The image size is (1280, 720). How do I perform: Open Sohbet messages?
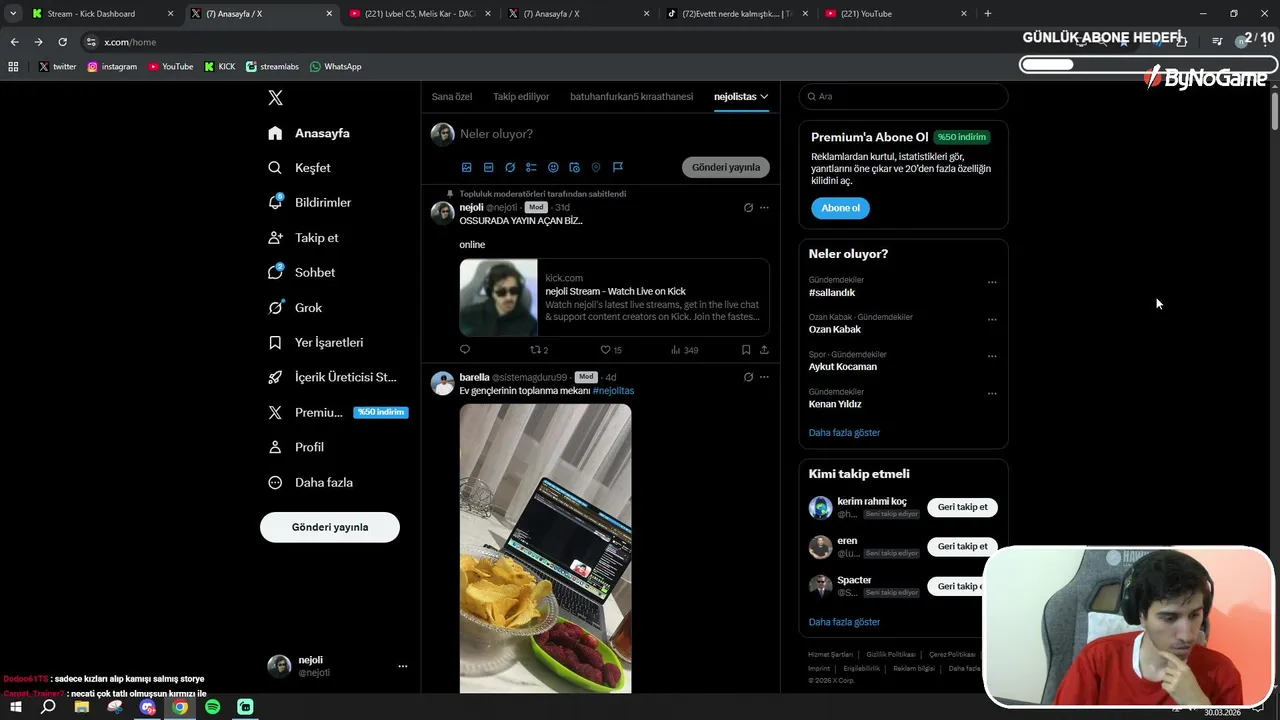301,272
